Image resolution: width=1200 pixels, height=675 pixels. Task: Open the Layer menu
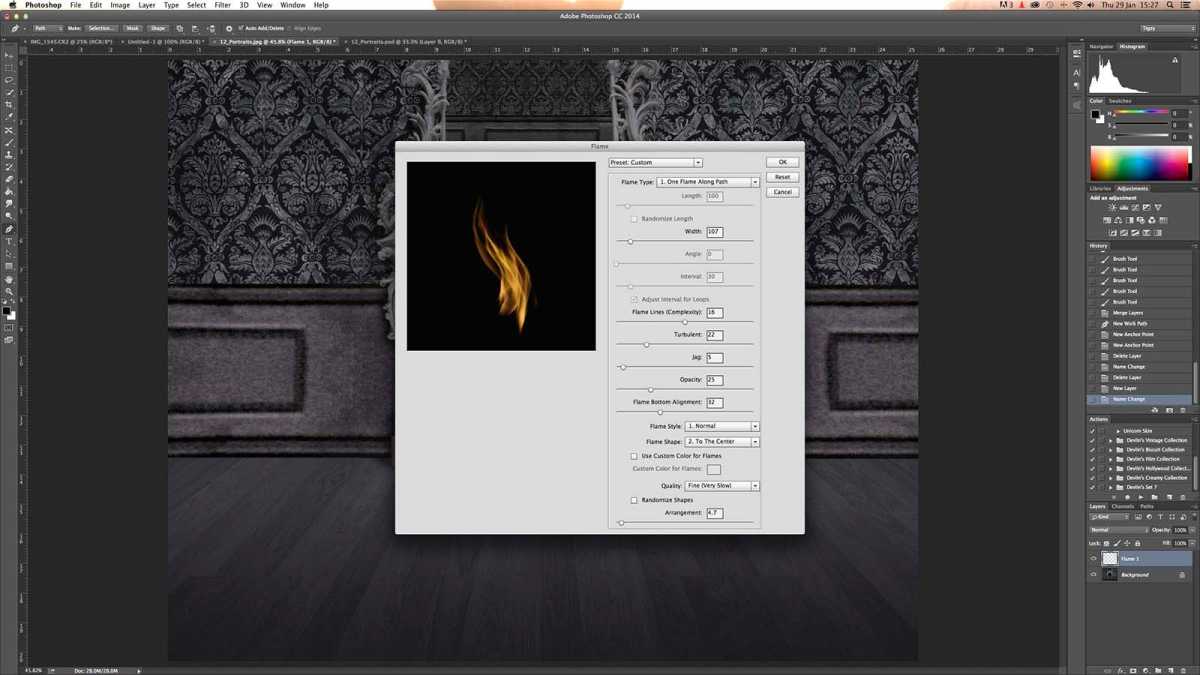click(x=147, y=5)
